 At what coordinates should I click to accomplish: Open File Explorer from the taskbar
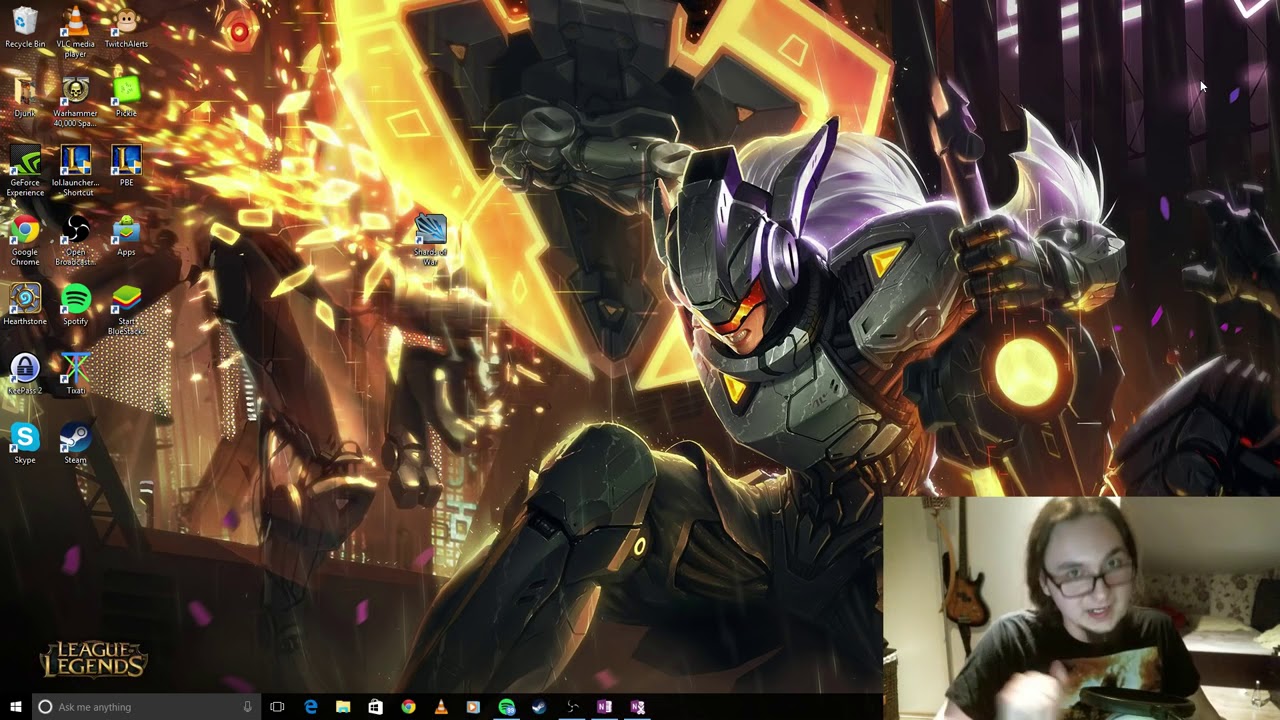343,707
